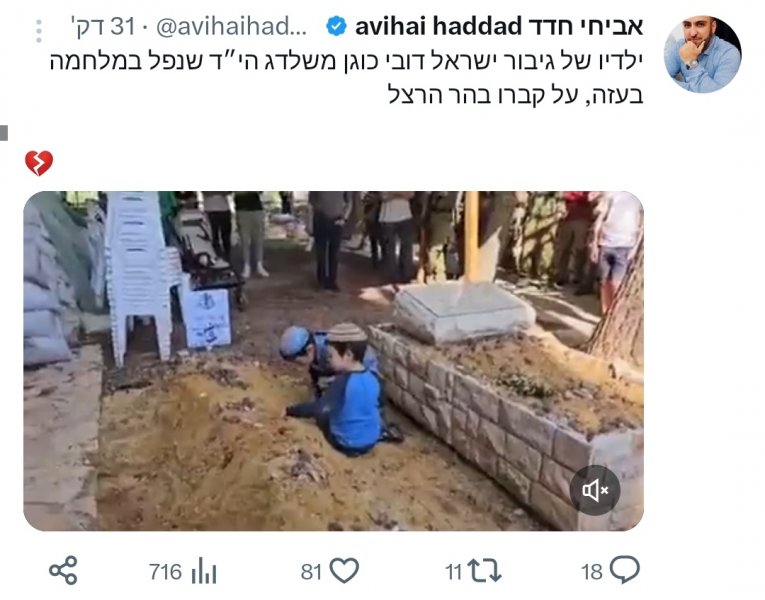Click the 31 minutes timestamp

point(101,27)
